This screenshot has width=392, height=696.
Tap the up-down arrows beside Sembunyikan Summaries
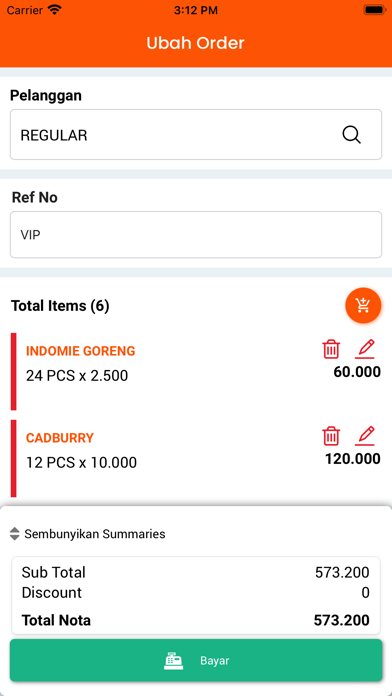pyautogui.click(x=15, y=534)
